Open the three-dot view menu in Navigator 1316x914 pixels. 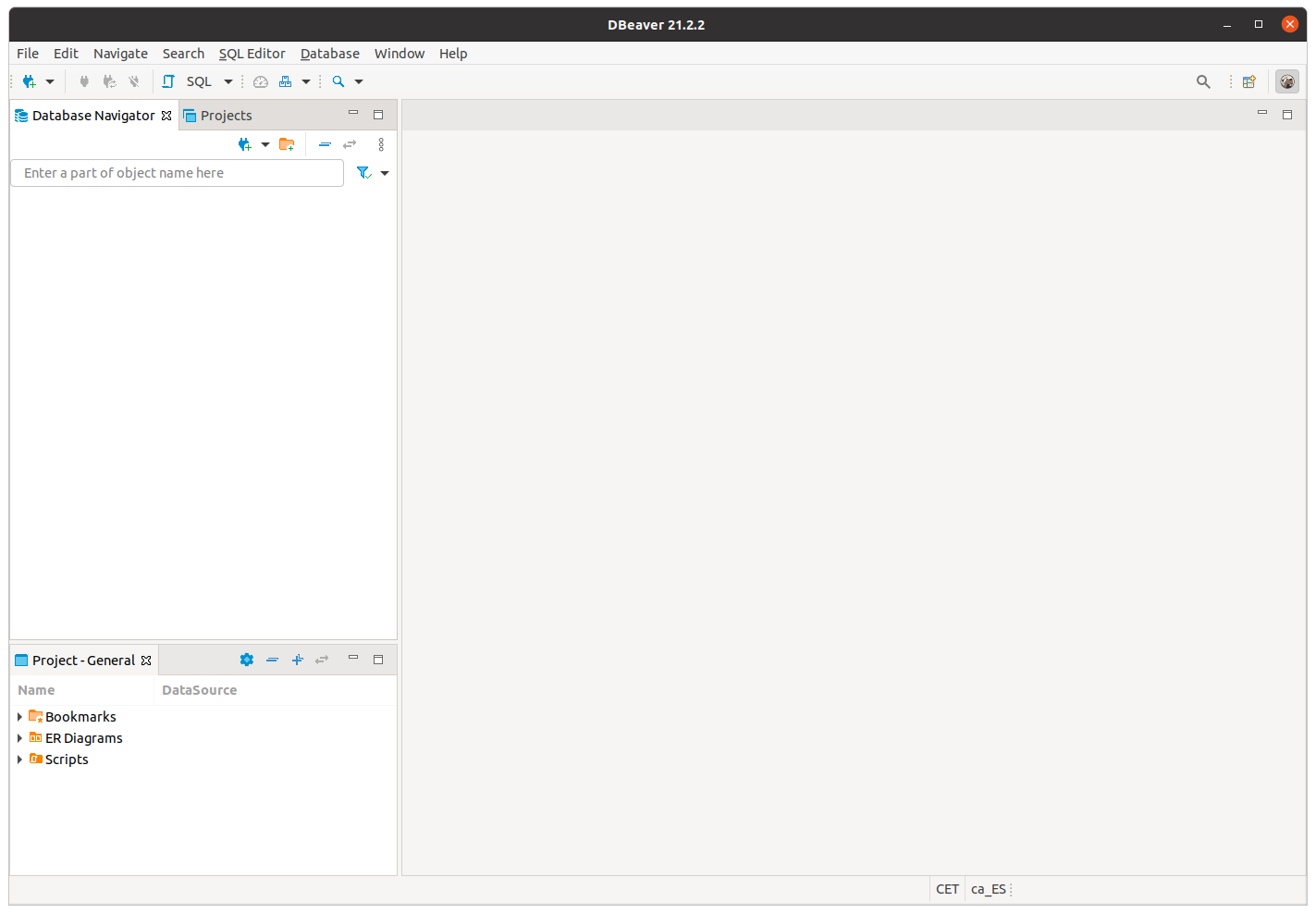[x=381, y=144]
